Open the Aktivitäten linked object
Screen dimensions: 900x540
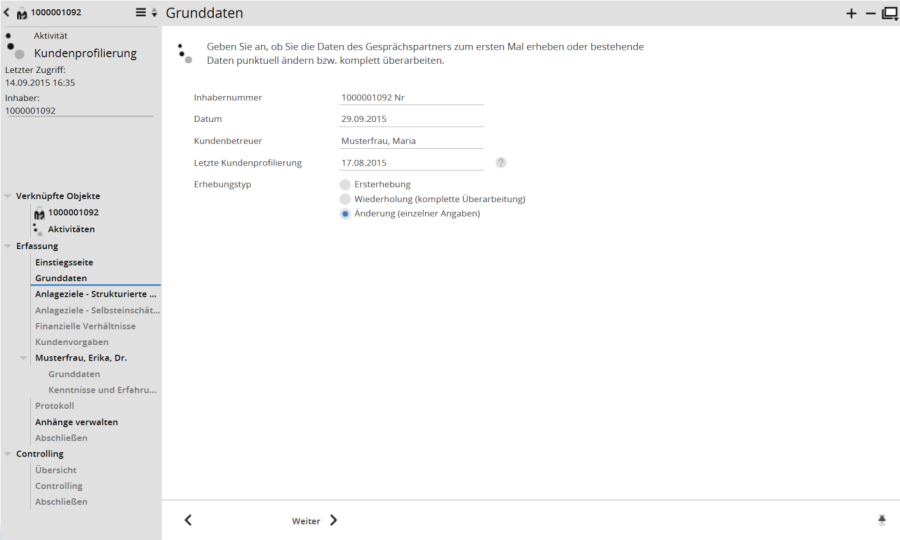[71, 229]
